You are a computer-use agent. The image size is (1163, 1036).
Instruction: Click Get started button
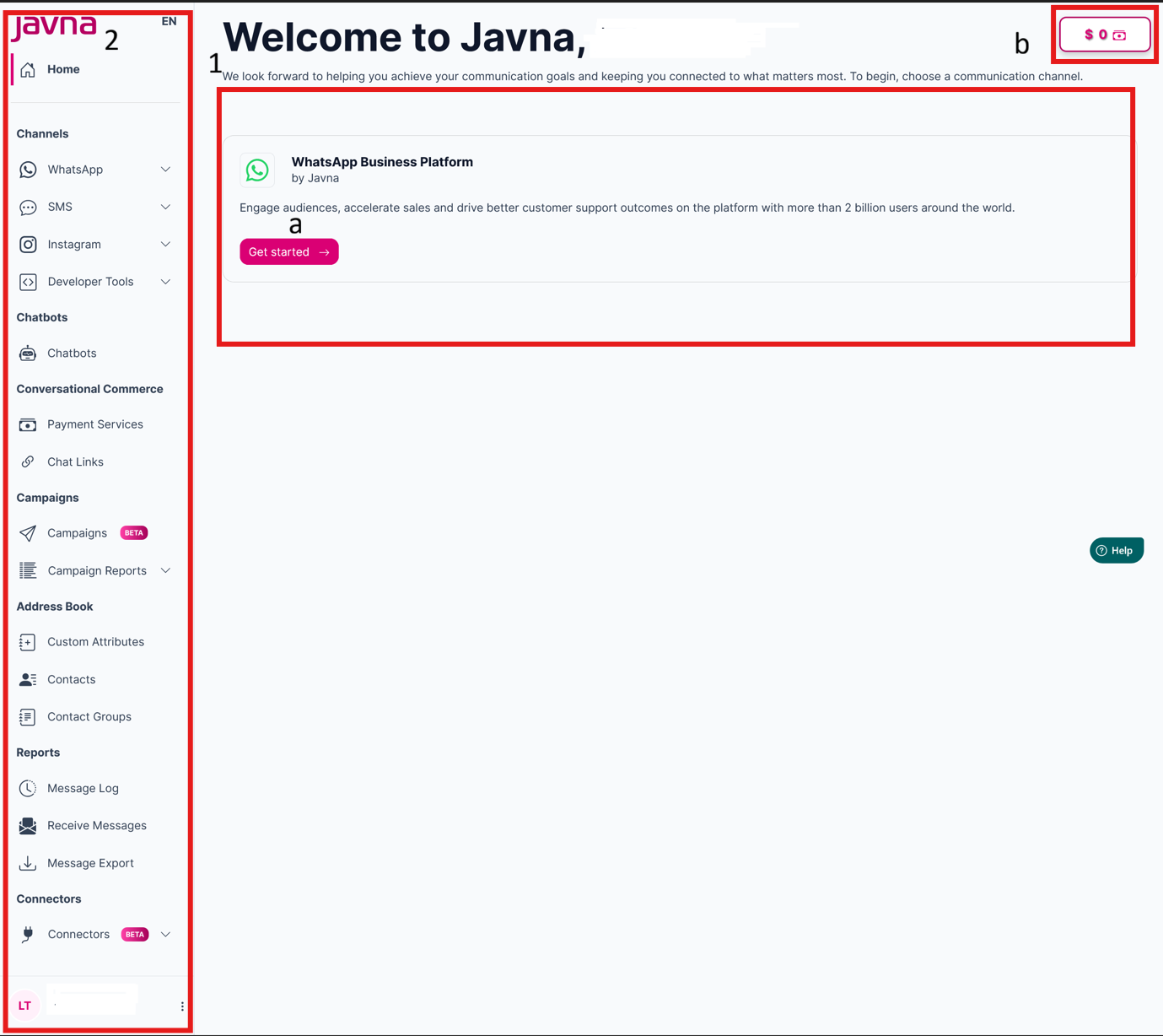click(289, 252)
